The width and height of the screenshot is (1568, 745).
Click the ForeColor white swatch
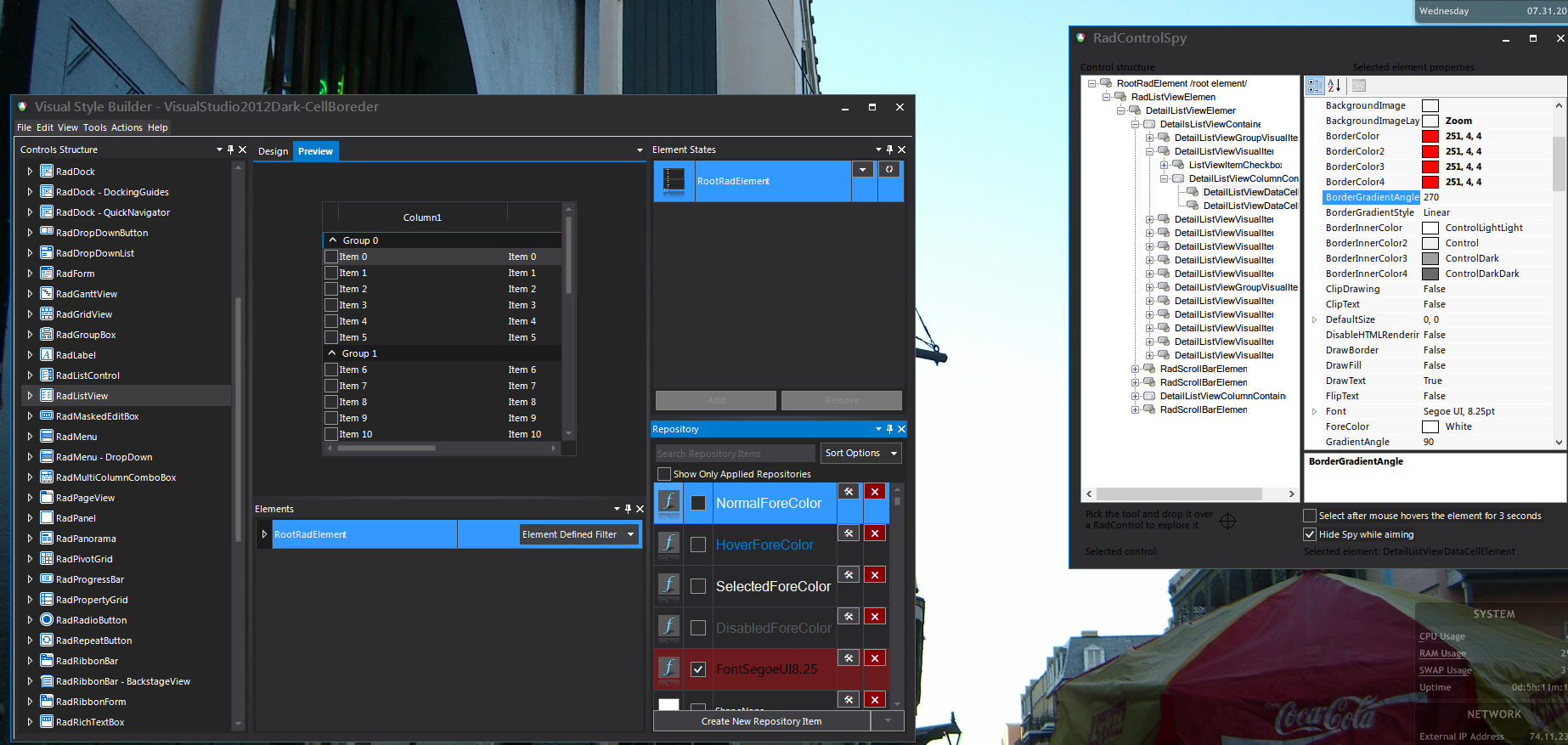[x=1430, y=426]
